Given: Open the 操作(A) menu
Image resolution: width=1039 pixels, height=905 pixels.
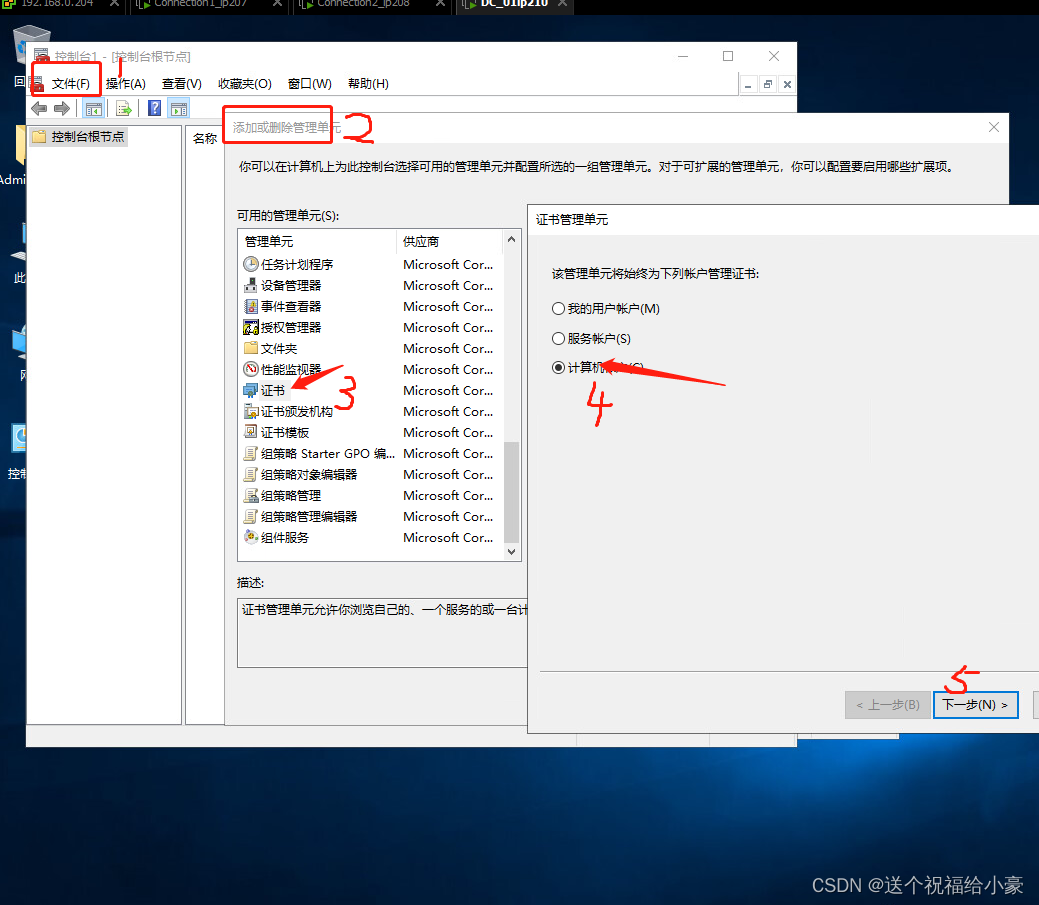Looking at the screenshot, I should point(126,84).
